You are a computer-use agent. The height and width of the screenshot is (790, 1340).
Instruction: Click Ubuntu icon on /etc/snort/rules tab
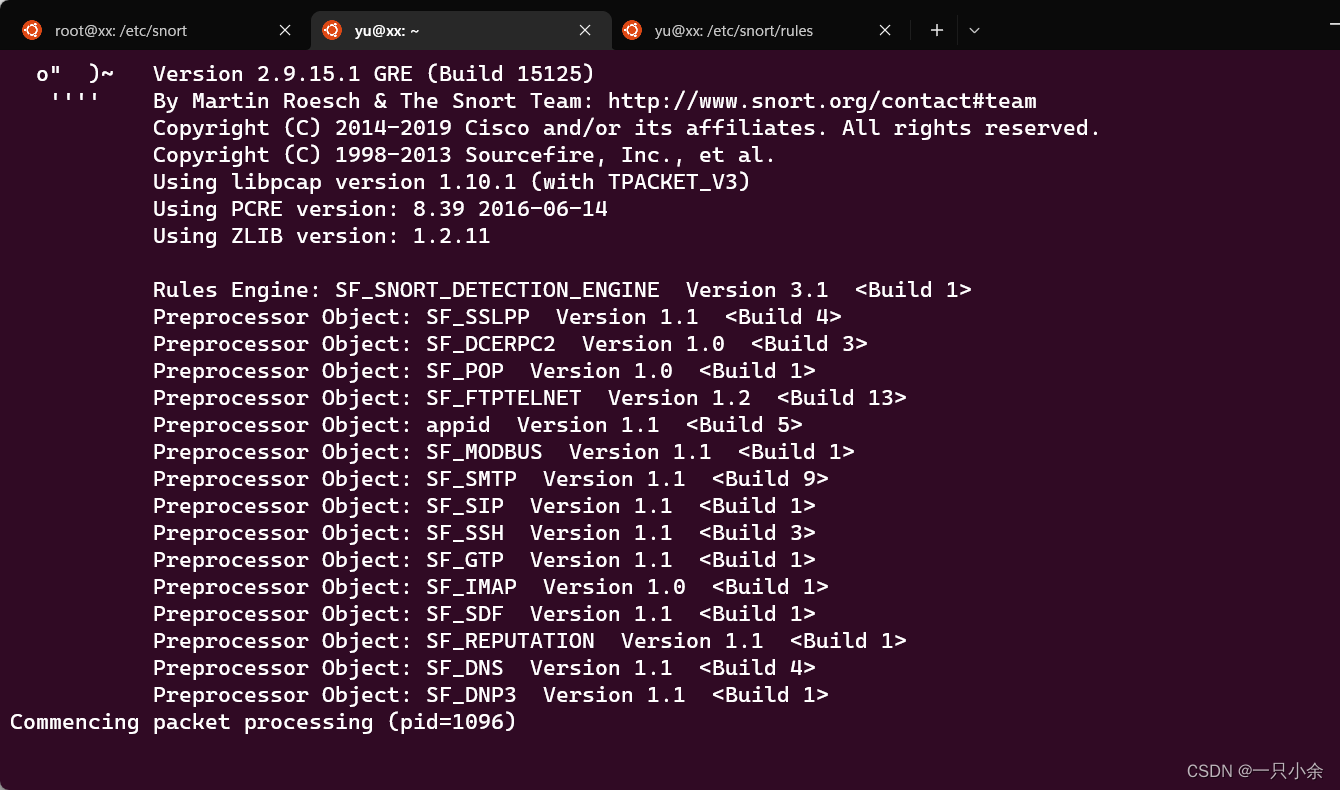(632, 30)
